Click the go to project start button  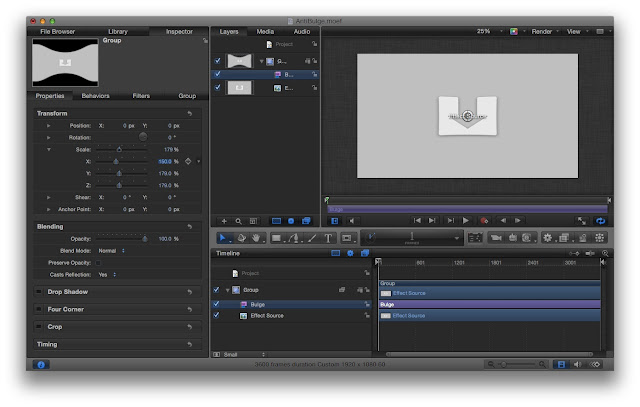tap(417, 221)
